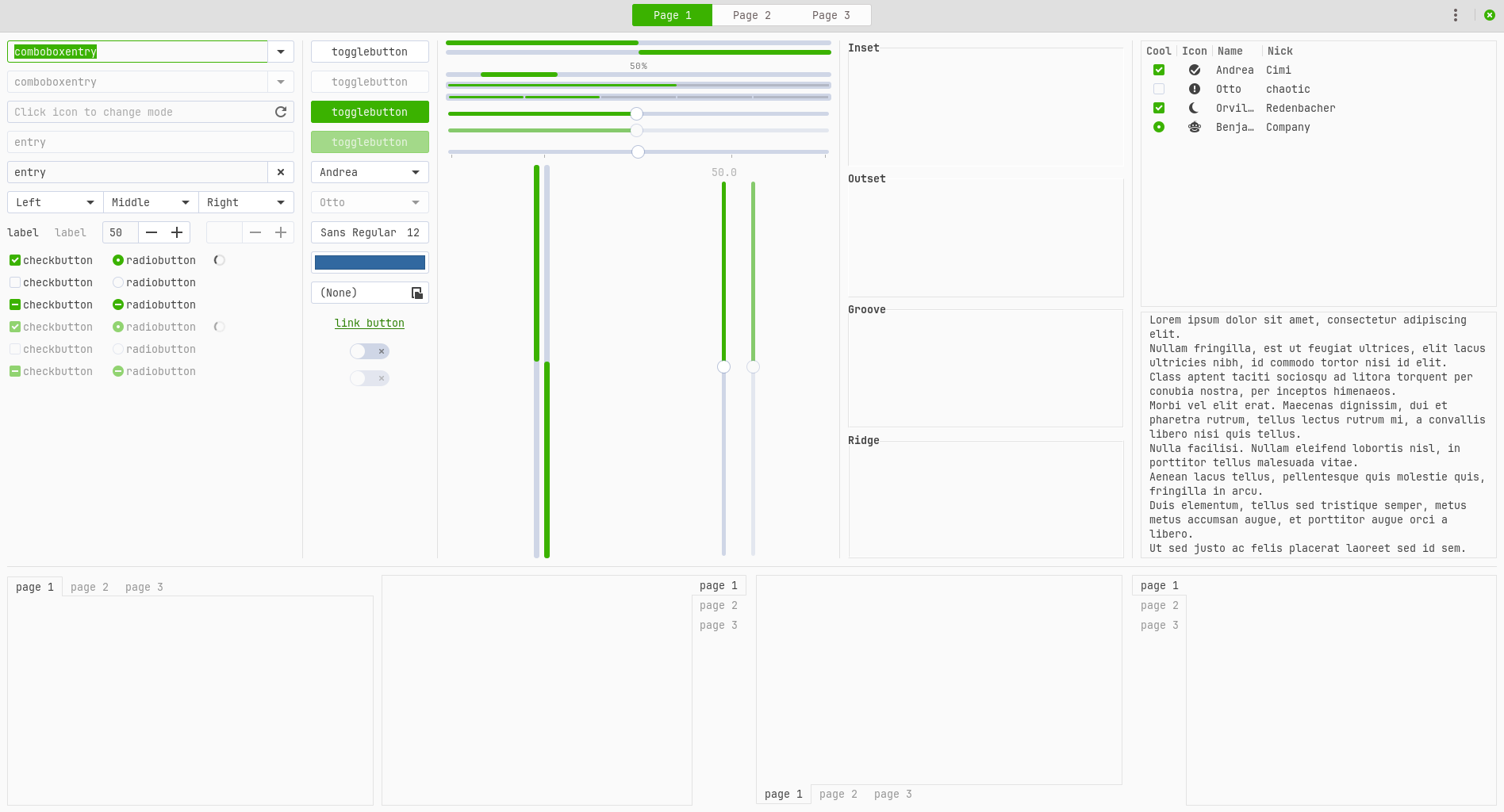Click the 'Redenbacher' nick cell

(1300, 108)
